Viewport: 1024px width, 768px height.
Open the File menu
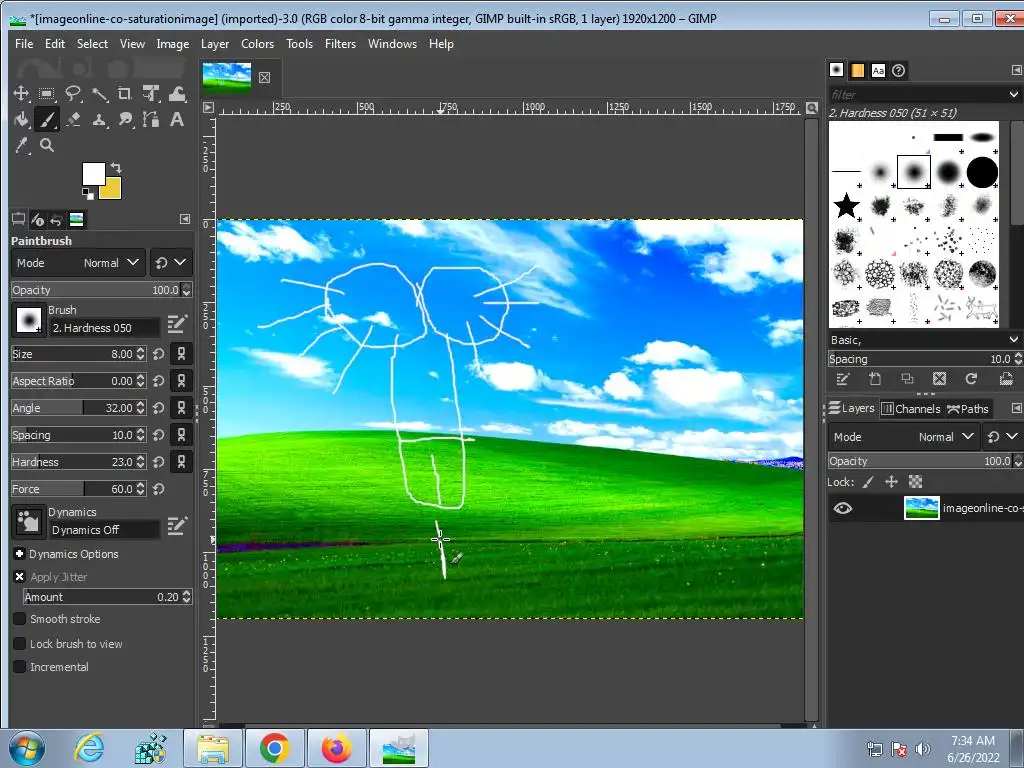coord(24,44)
